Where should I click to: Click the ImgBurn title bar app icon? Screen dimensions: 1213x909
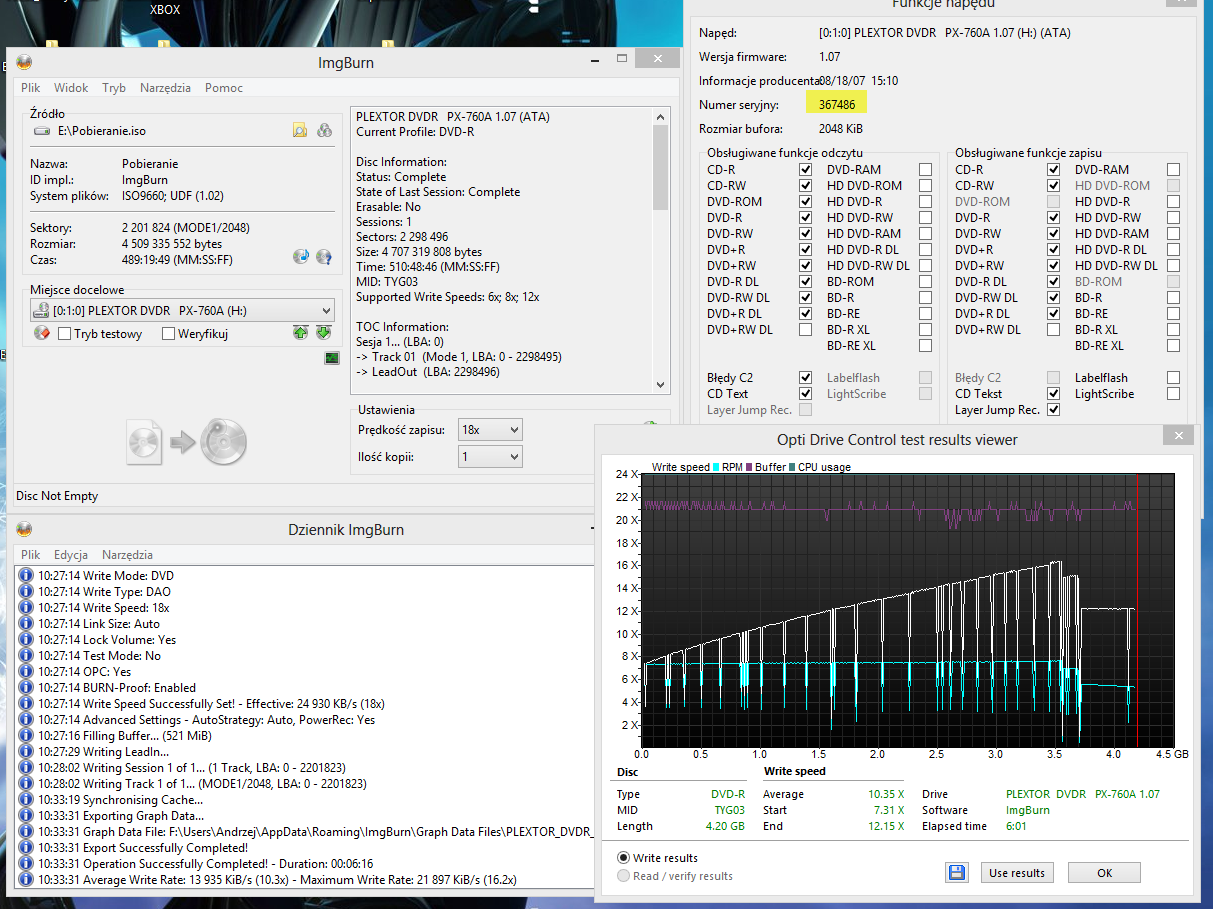(24, 64)
